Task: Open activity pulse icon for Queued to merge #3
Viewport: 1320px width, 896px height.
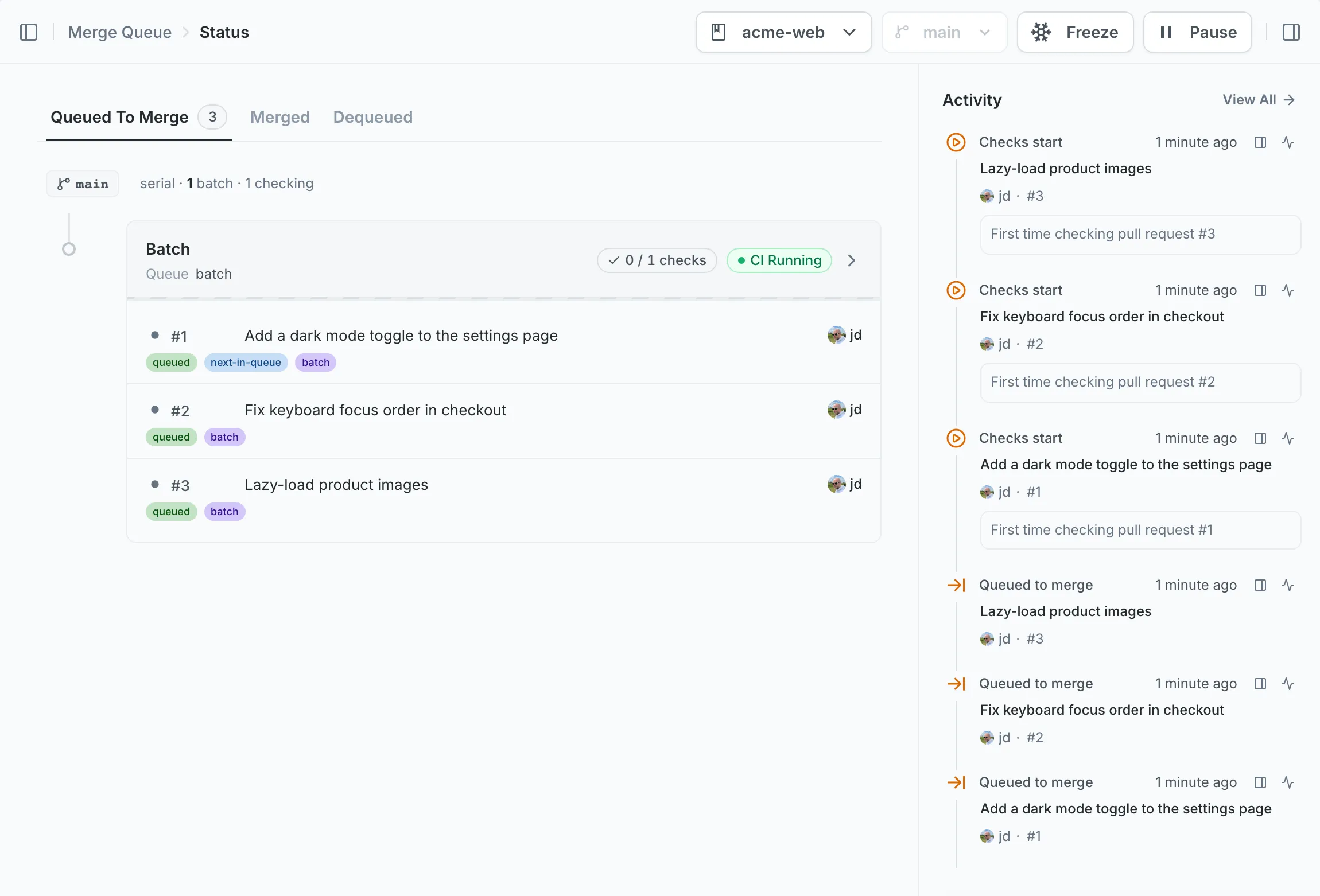Action: tap(1288, 585)
